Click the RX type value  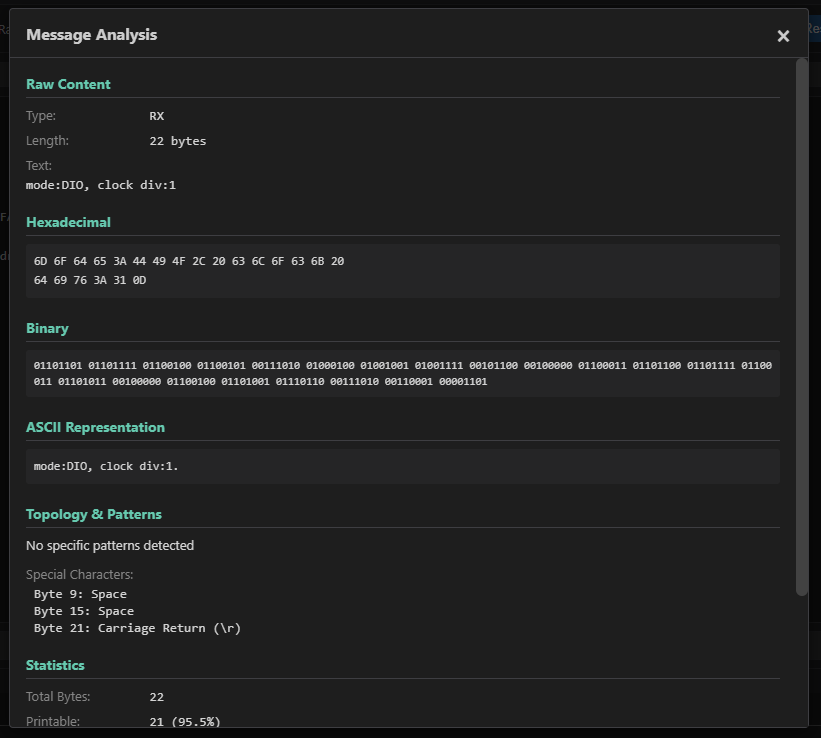click(157, 116)
